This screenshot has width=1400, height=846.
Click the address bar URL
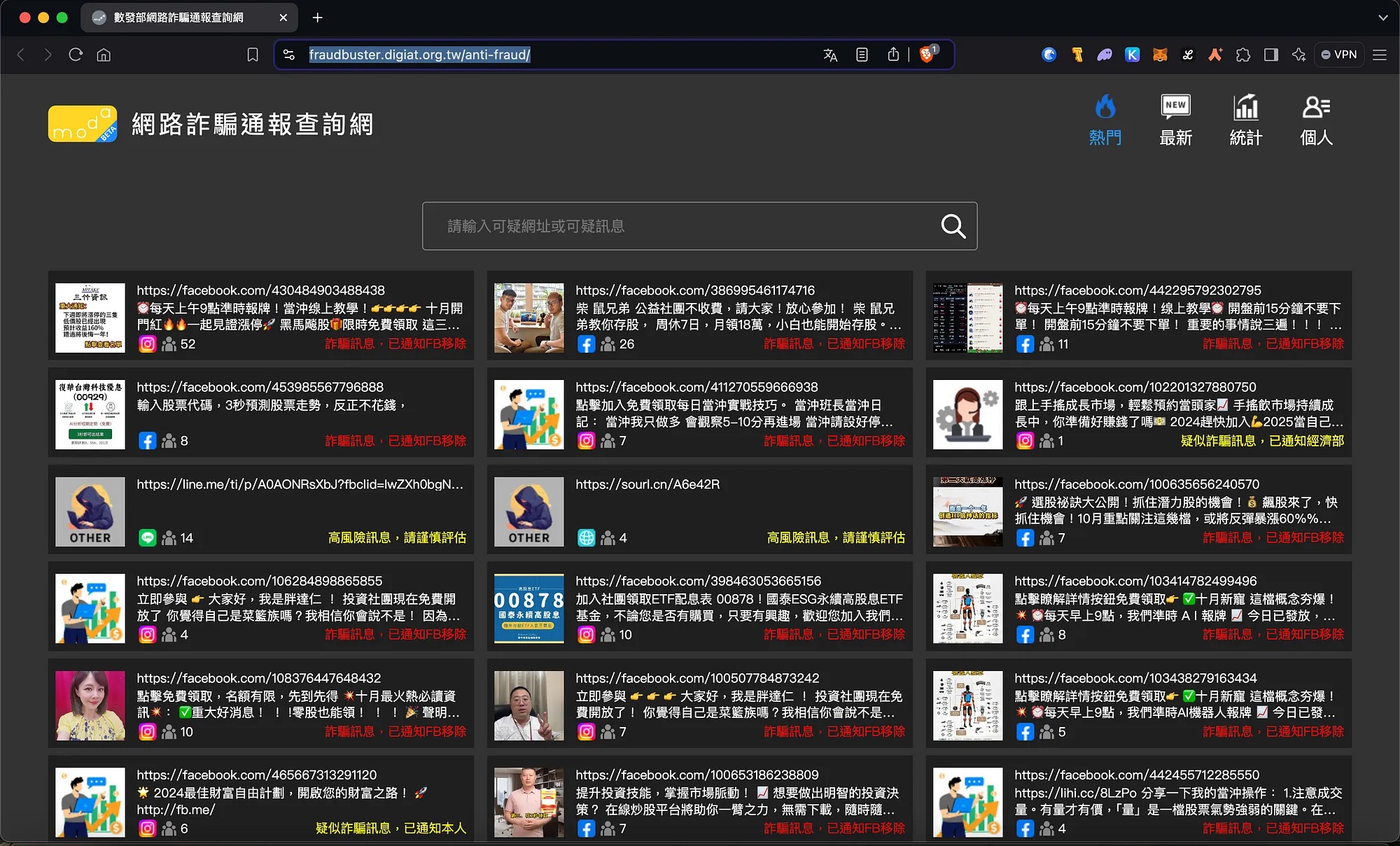pos(420,55)
